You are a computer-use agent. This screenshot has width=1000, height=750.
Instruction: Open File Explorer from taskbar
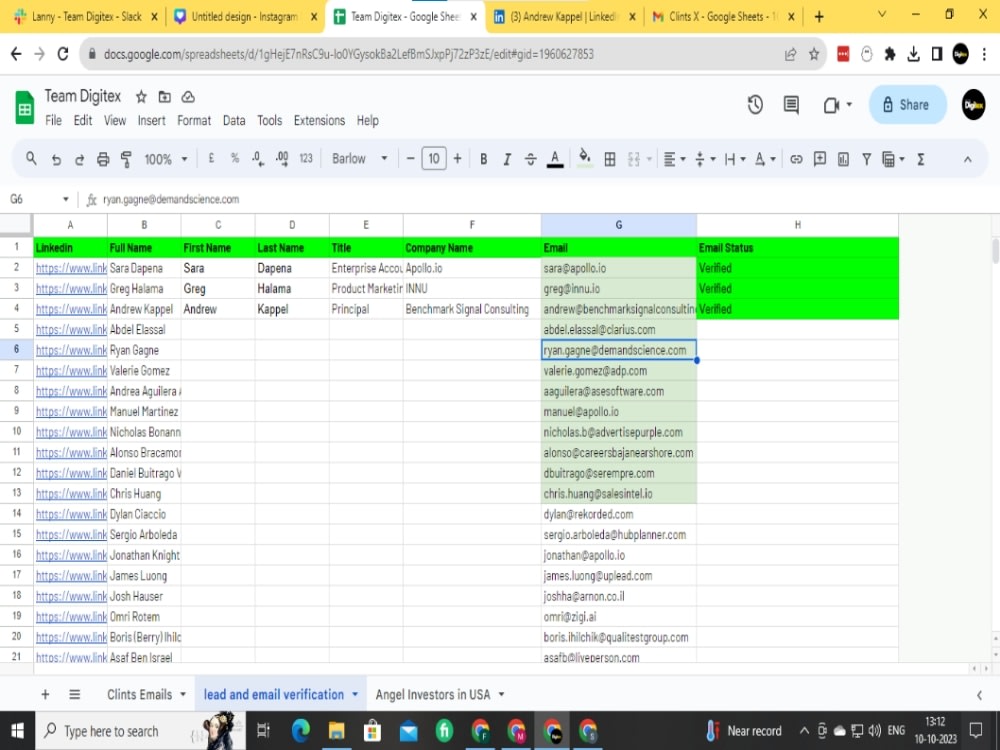pyautogui.click(x=336, y=731)
